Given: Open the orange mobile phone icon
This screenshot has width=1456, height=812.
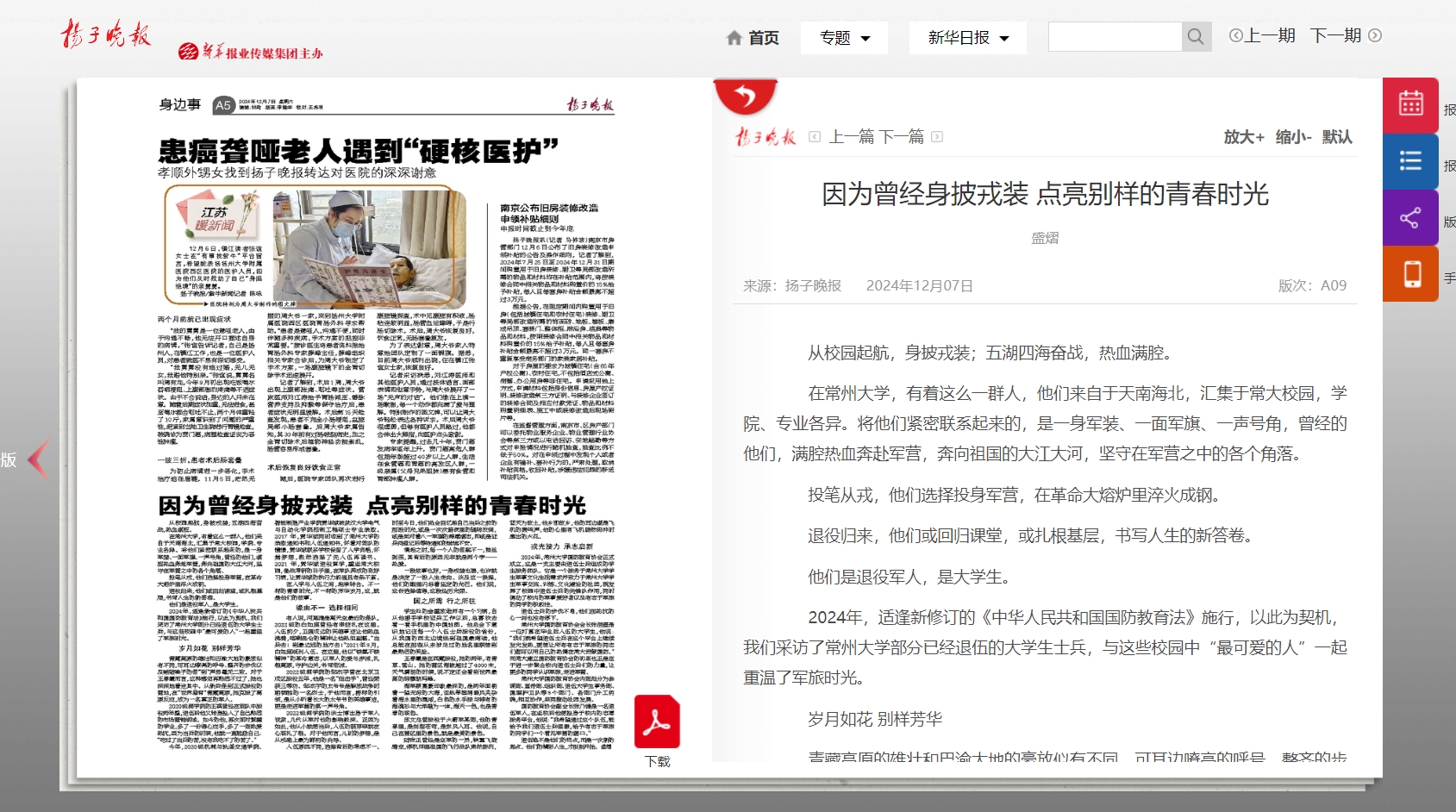Looking at the screenshot, I should [x=1410, y=274].
